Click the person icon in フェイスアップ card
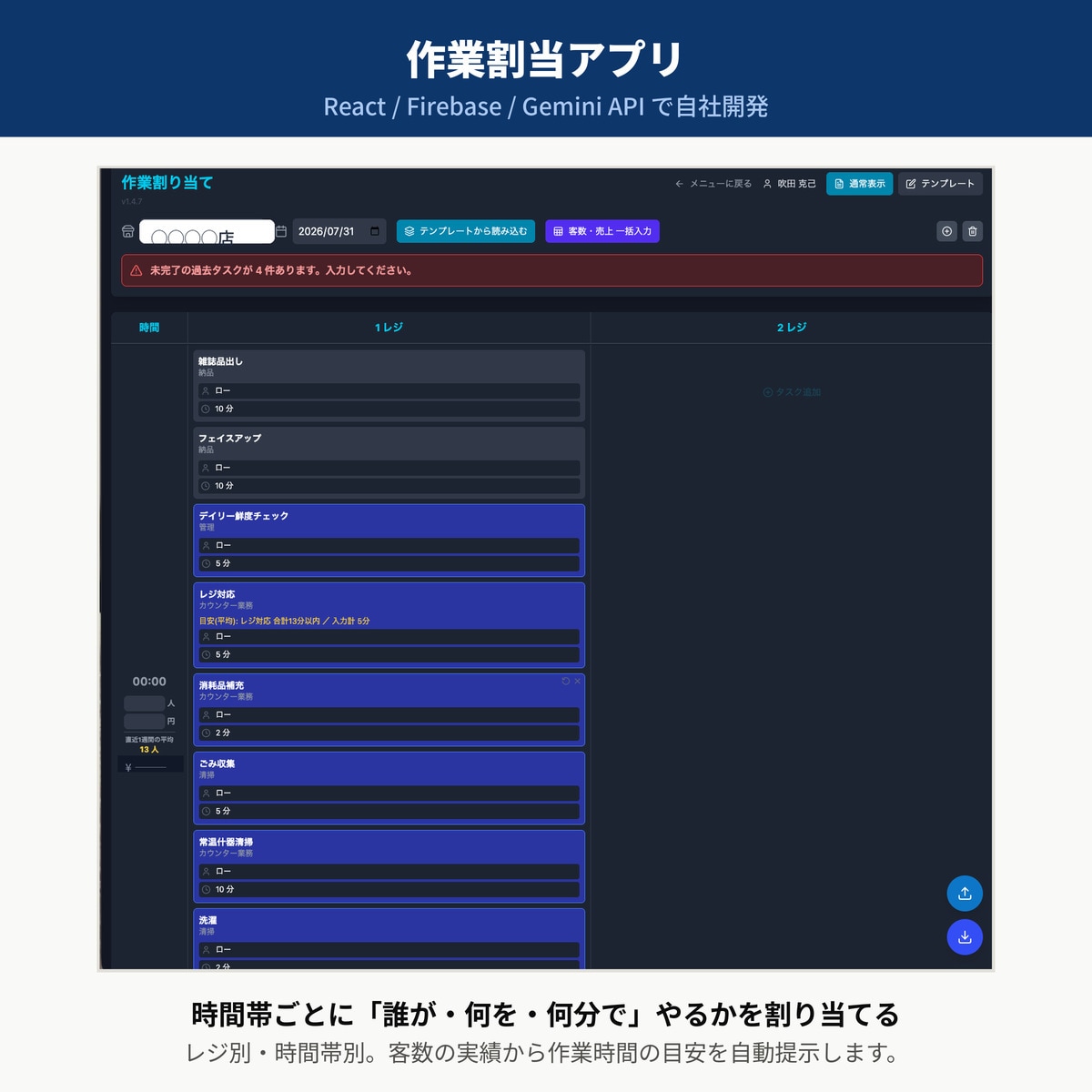Image resolution: width=1092 pixels, height=1092 pixels. (x=206, y=468)
